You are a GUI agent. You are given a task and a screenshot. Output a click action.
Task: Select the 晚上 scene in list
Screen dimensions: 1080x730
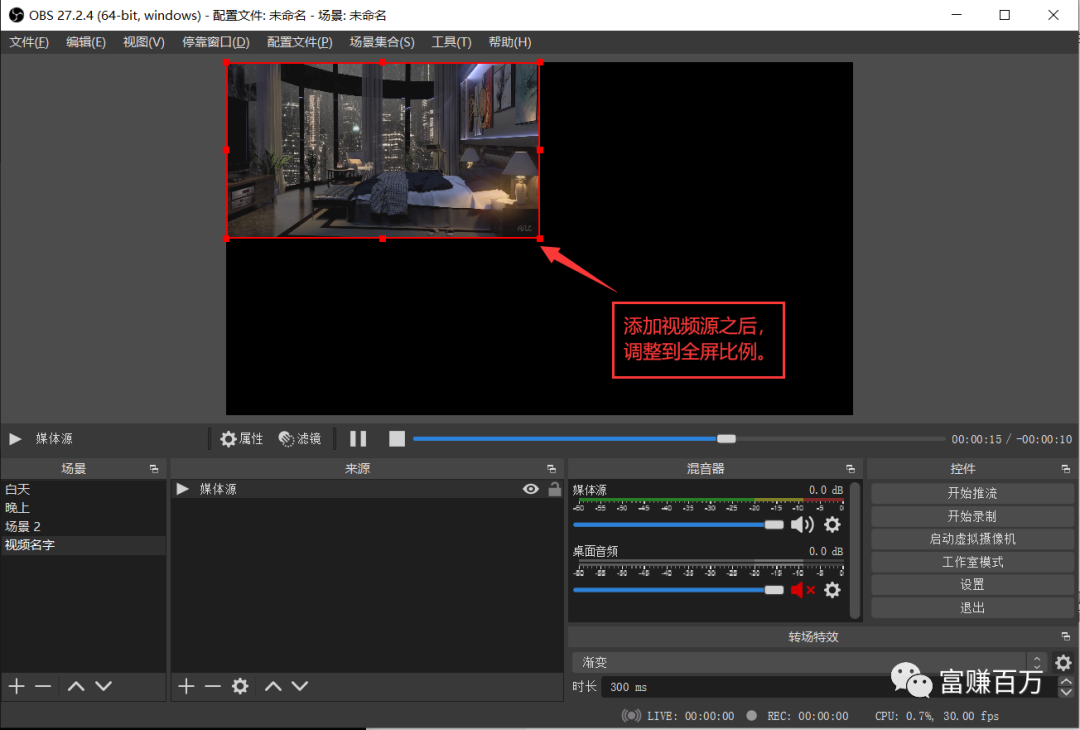click(18, 508)
